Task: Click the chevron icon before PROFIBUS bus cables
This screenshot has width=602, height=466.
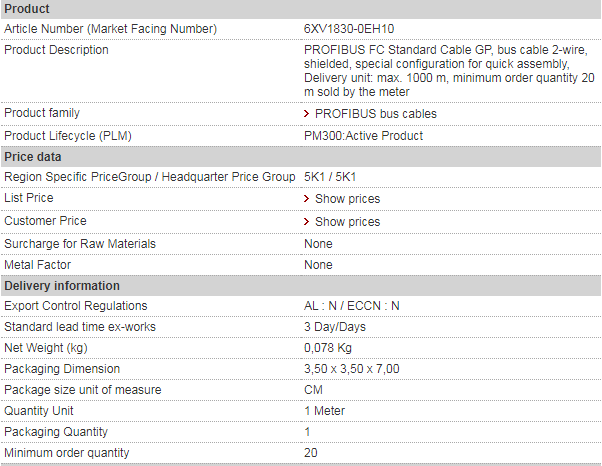Action: point(307,114)
